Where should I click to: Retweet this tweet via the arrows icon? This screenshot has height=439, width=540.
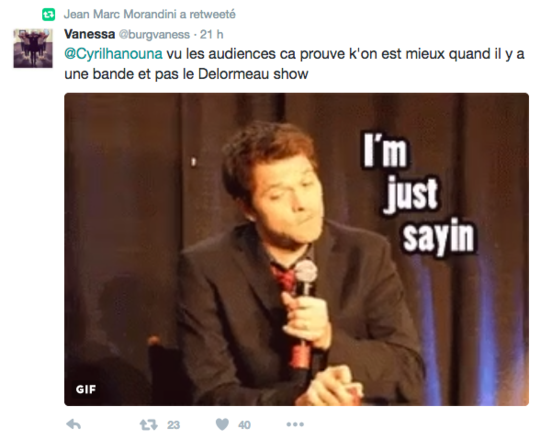coord(148,425)
